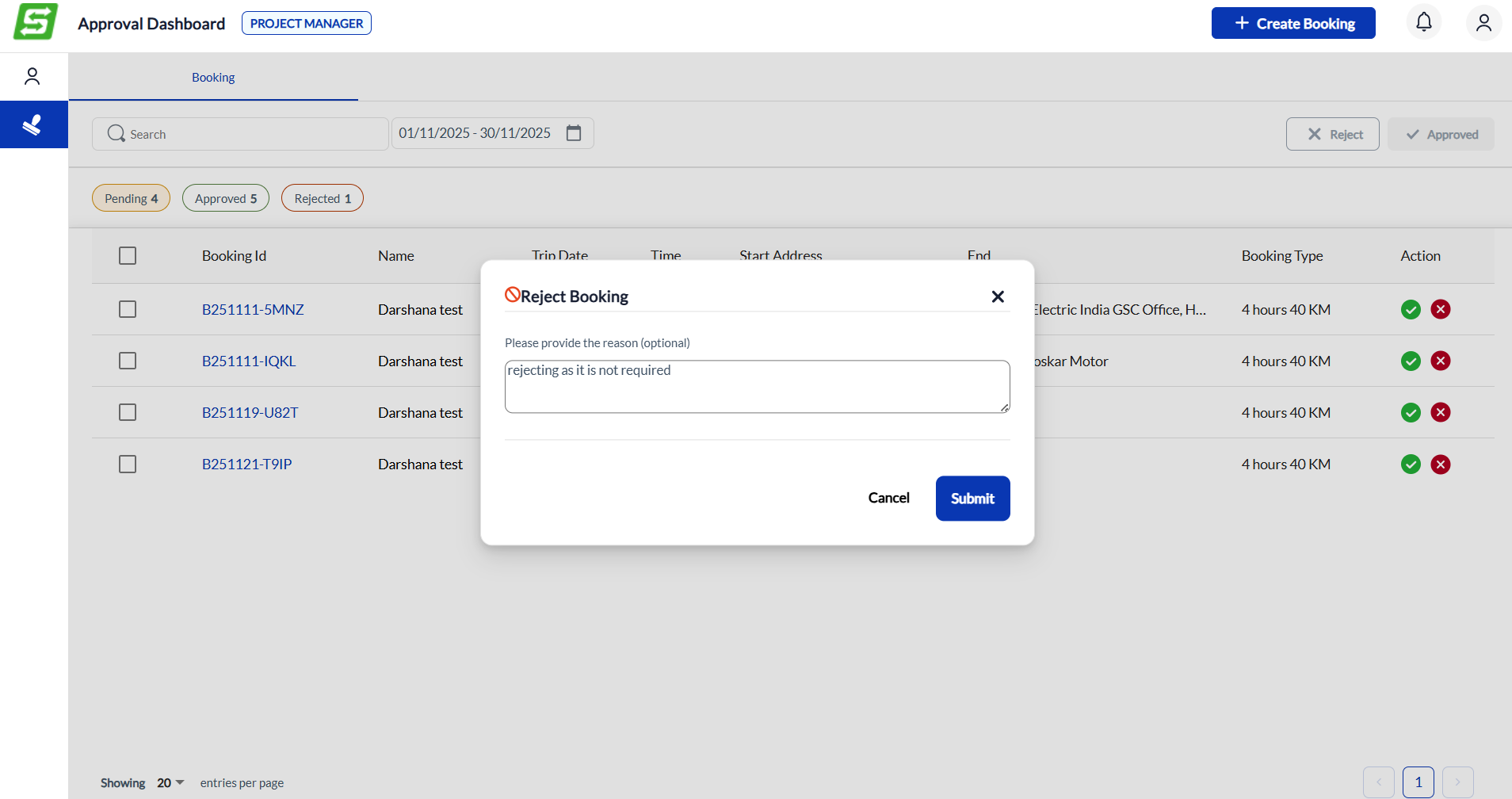Open the calendar icon in date range
The width and height of the screenshot is (1512, 799).
coord(574,133)
